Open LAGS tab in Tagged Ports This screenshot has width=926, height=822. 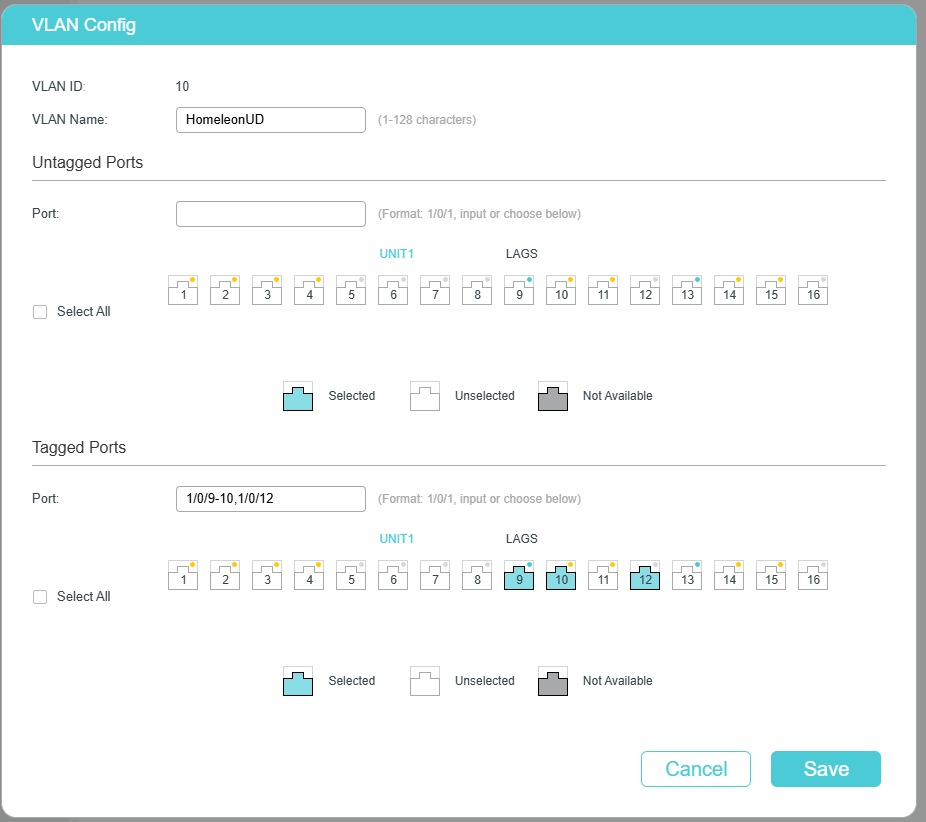[x=521, y=539]
